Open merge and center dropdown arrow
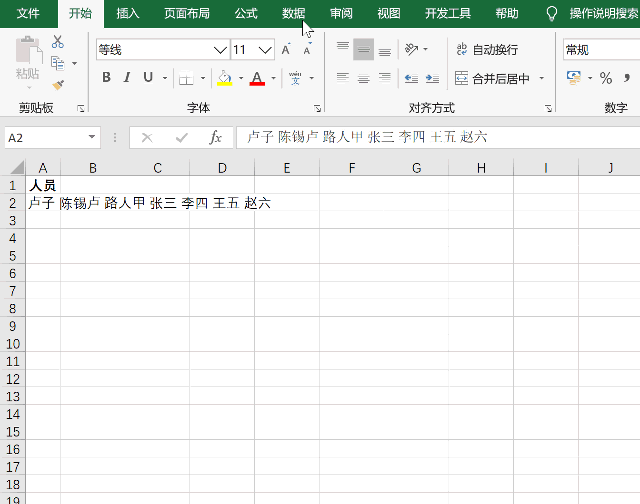This screenshot has width=640, height=504. (x=542, y=78)
